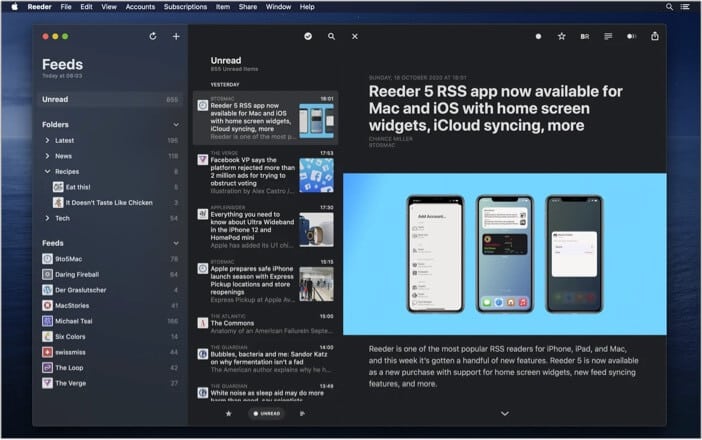Open the reader view text layout icon
This screenshot has height=440, width=702.
click(x=608, y=37)
